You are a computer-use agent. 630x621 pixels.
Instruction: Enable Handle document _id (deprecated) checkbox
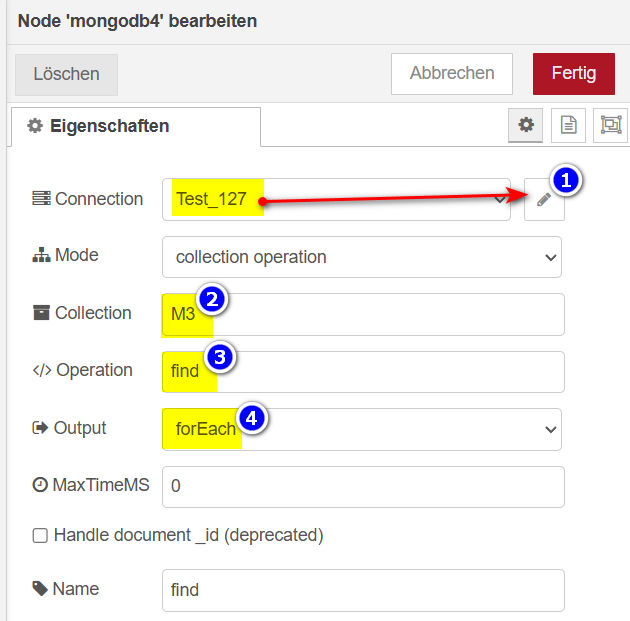[40, 535]
